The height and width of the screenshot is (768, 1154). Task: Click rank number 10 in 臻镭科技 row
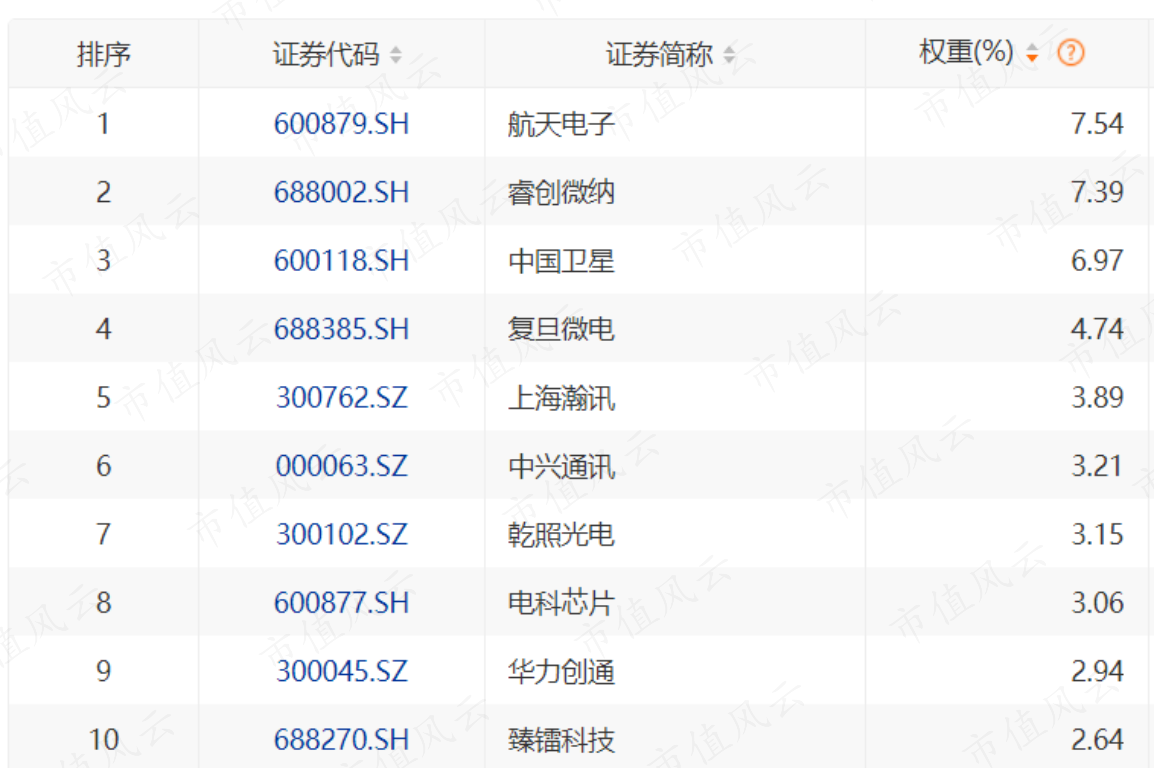[x=104, y=739]
